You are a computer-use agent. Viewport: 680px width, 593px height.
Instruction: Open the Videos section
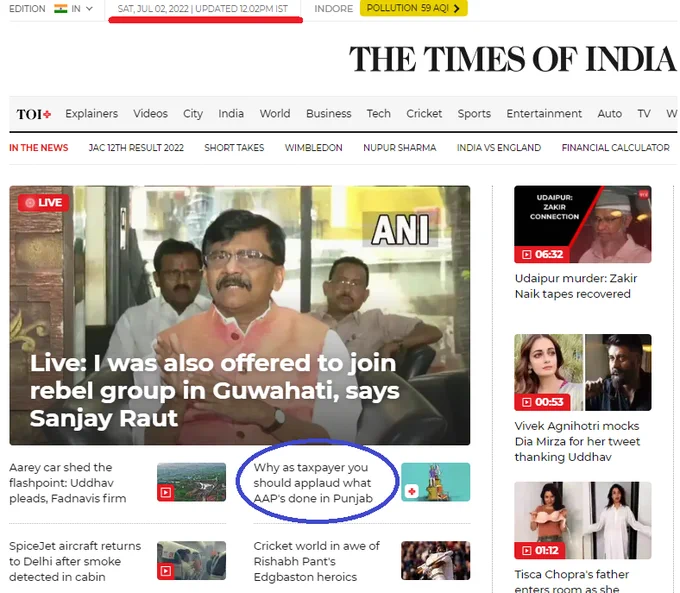(x=150, y=114)
